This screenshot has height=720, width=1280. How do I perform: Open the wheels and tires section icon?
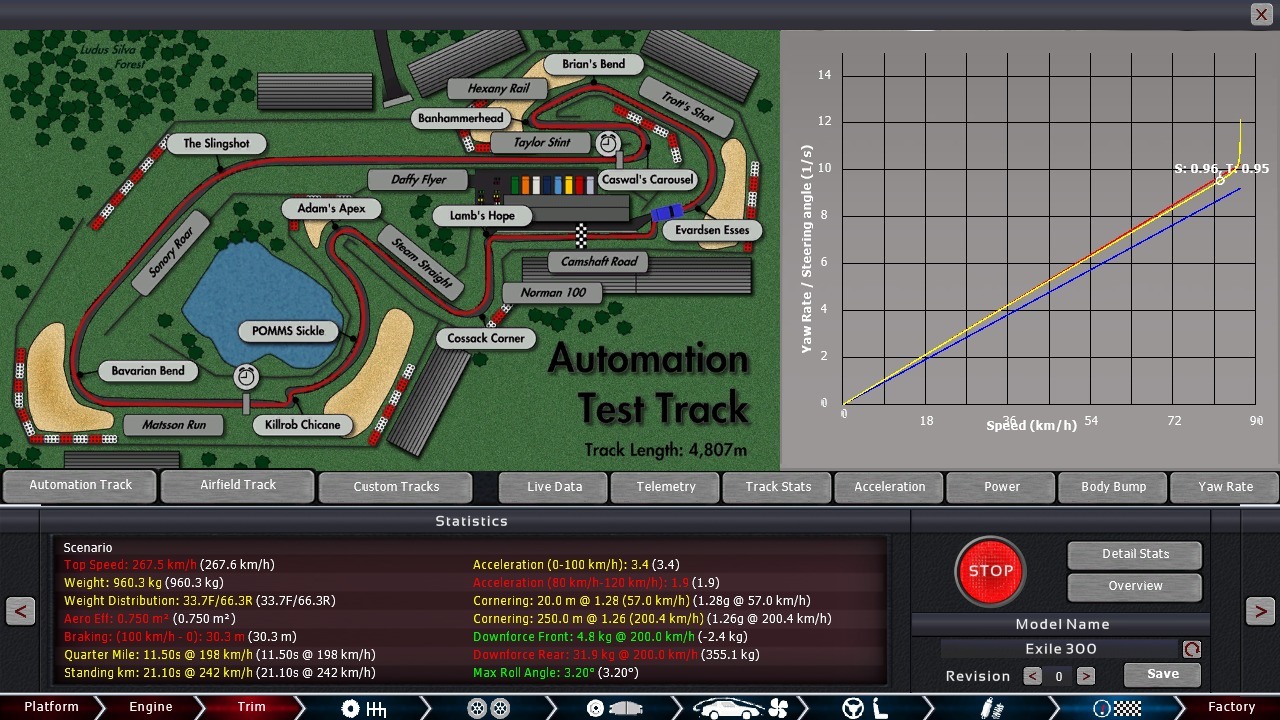(x=488, y=708)
